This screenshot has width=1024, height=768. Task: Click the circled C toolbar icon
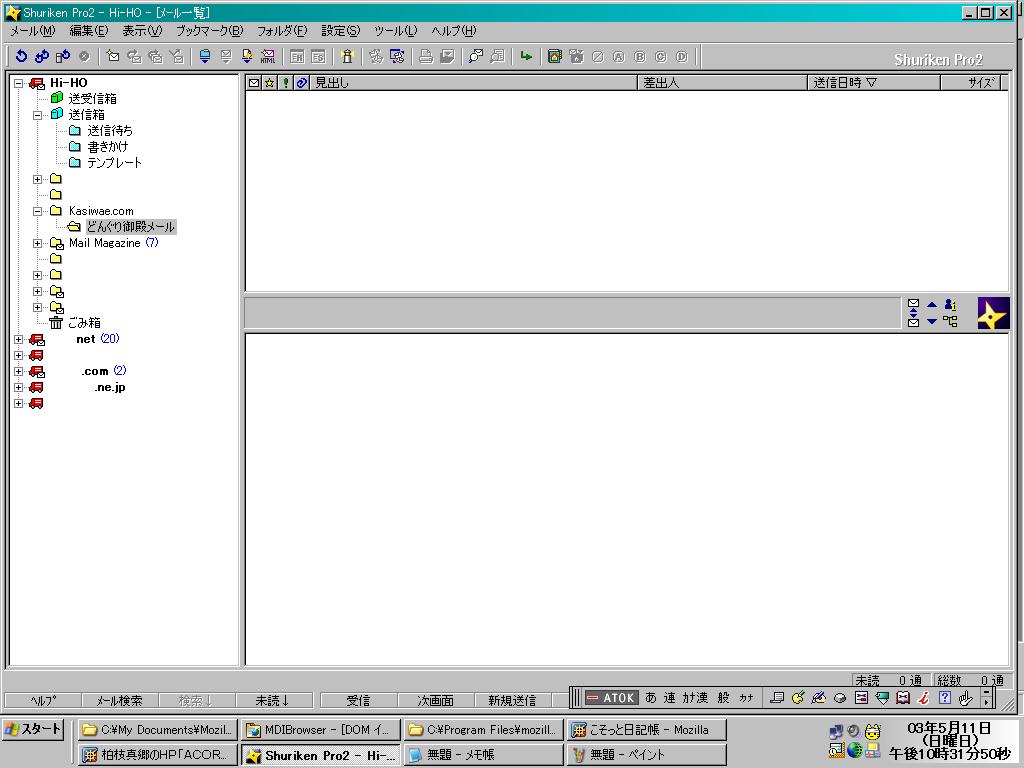660,57
